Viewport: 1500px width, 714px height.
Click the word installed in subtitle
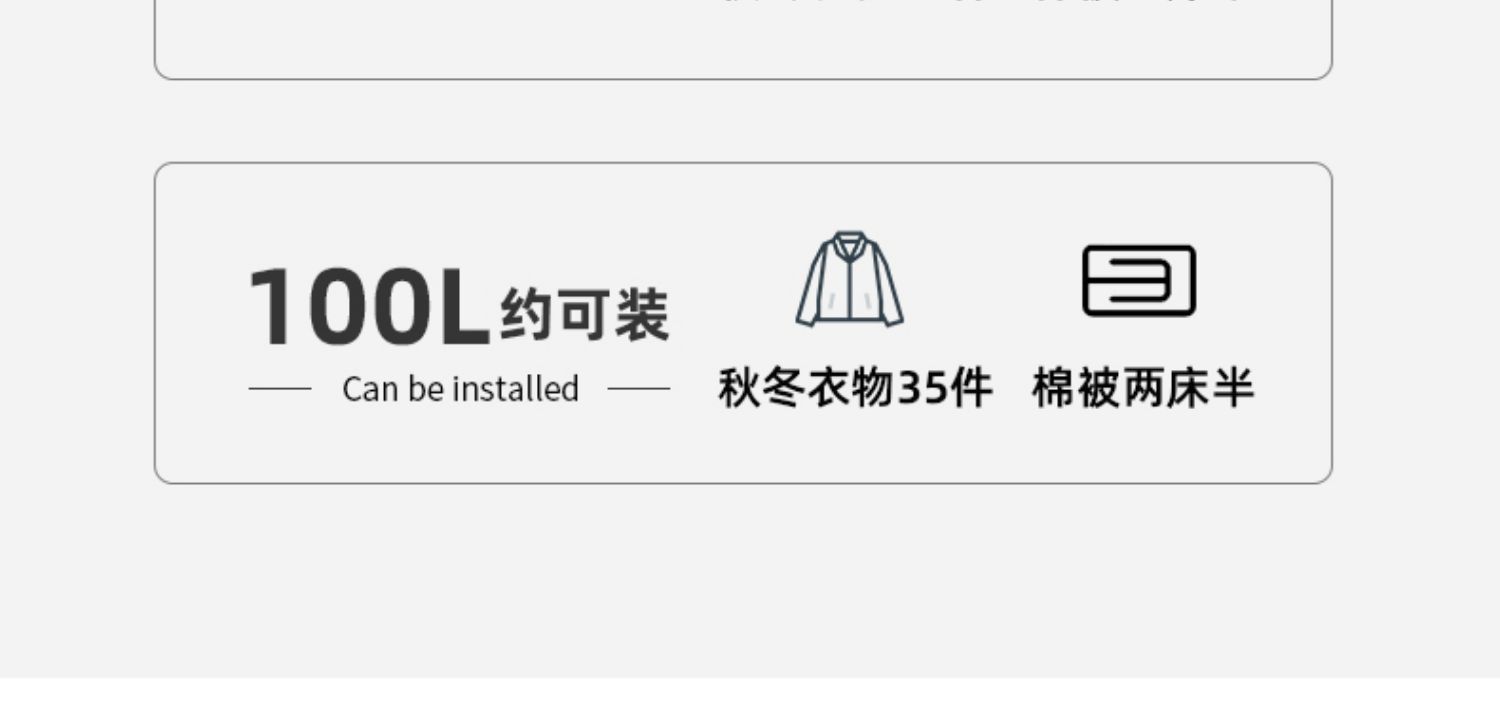click(516, 388)
